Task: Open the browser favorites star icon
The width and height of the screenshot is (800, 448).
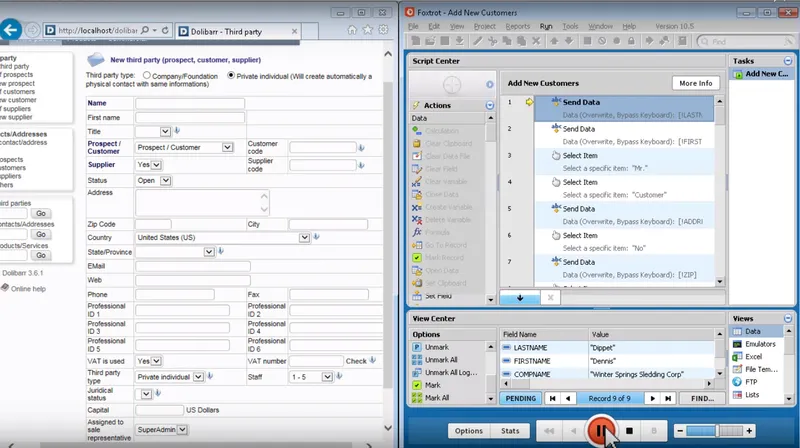Action: pos(367,30)
